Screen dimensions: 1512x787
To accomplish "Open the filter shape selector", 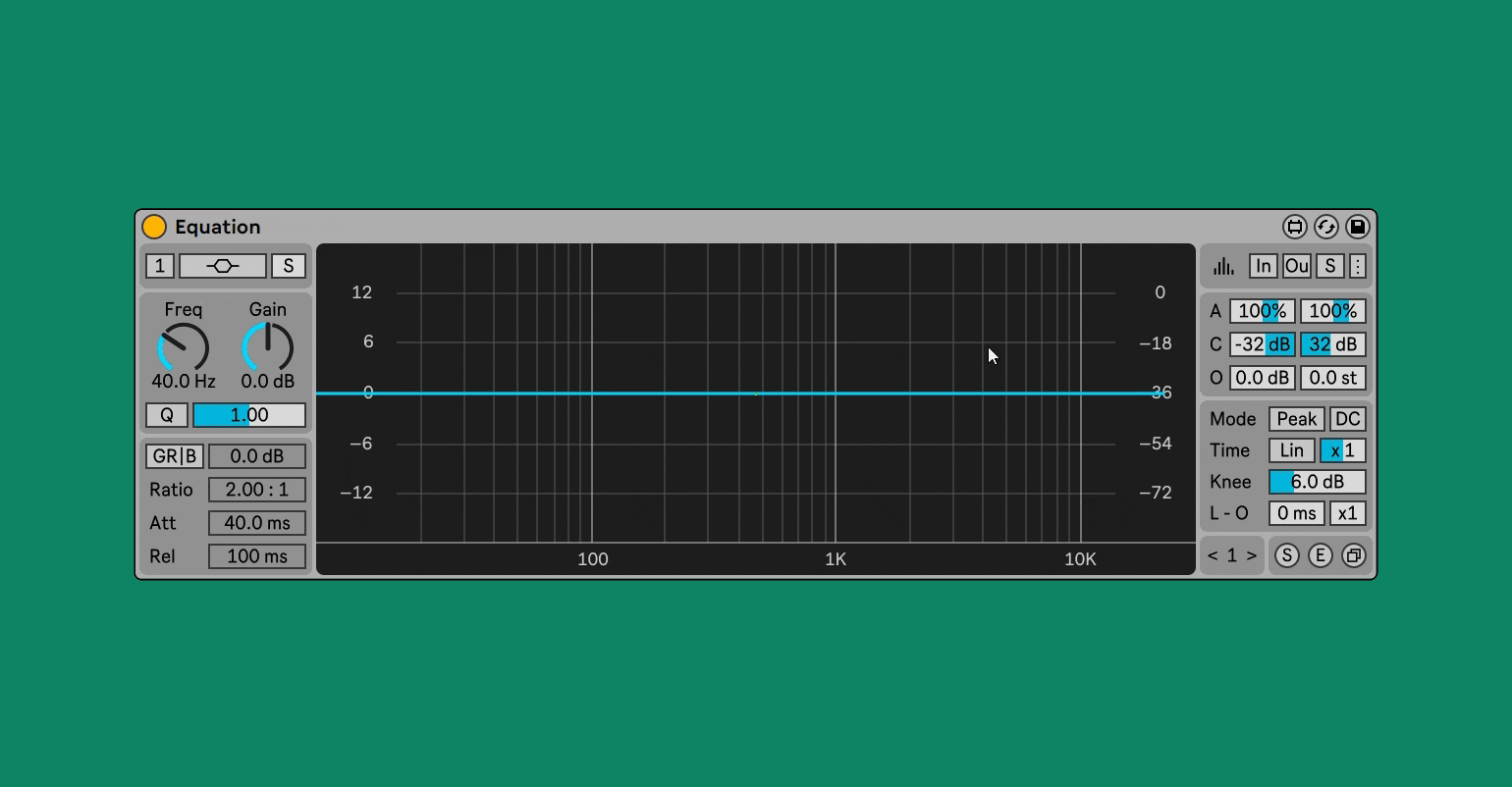I will [x=223, y=266].
